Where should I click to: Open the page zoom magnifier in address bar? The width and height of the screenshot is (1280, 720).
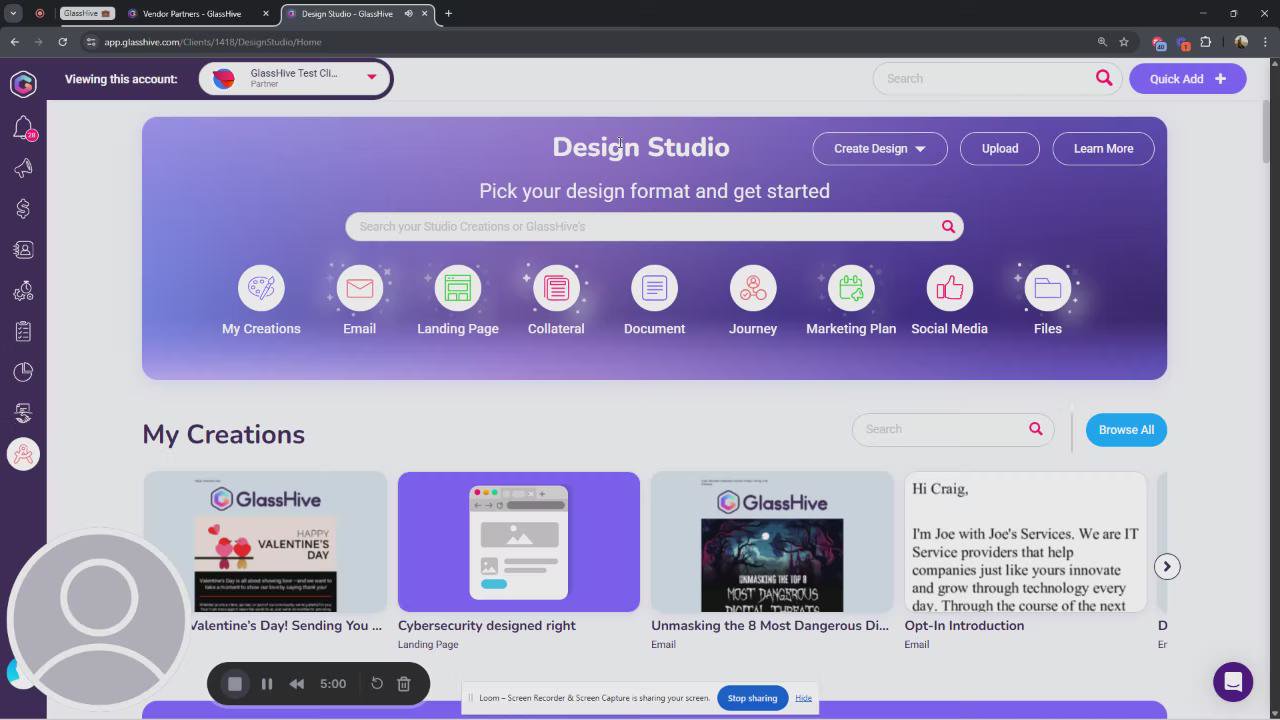tap(1102, 42)
